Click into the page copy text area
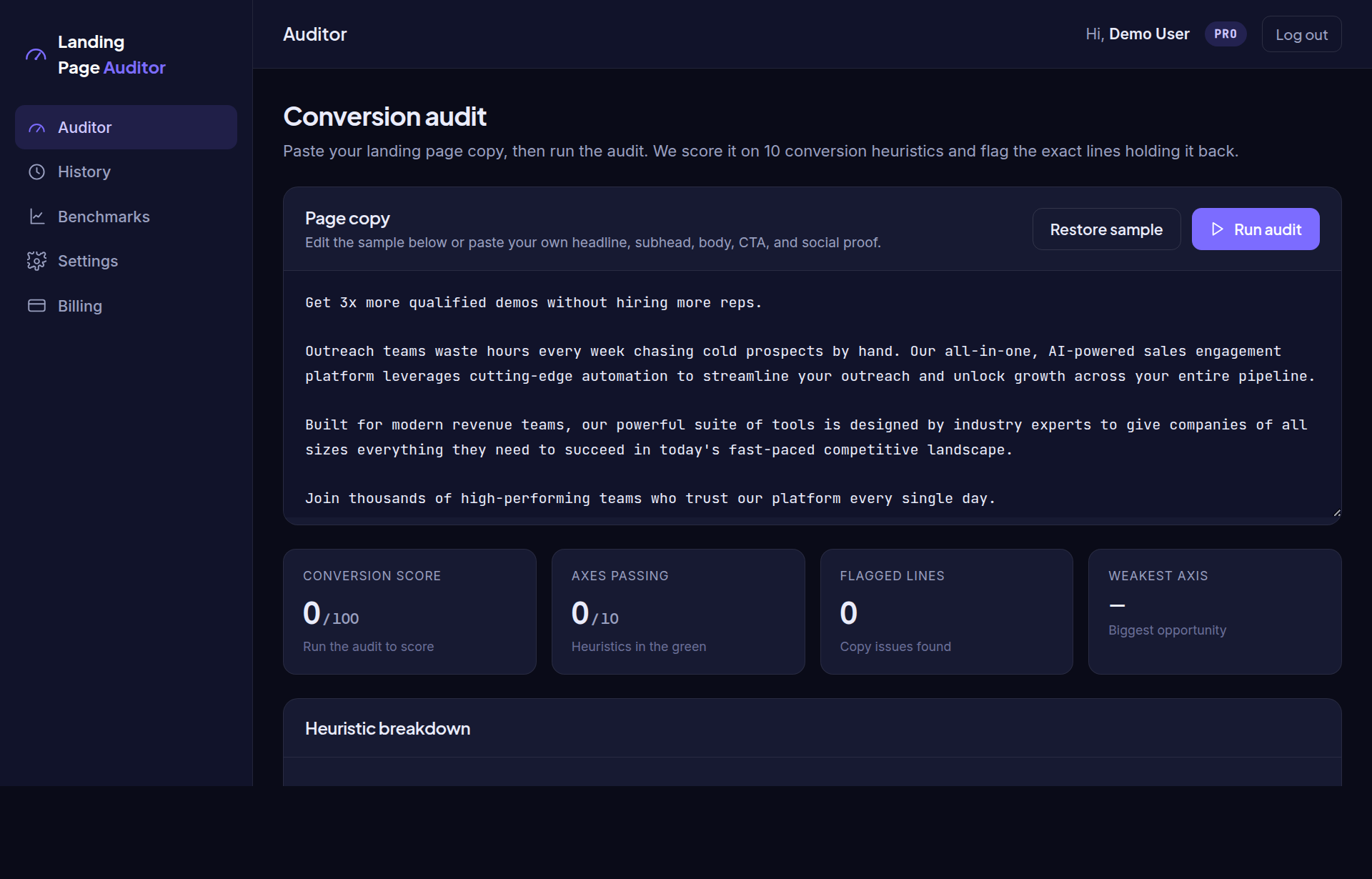This screenshot has height=879, width=1372. (812, 394)
